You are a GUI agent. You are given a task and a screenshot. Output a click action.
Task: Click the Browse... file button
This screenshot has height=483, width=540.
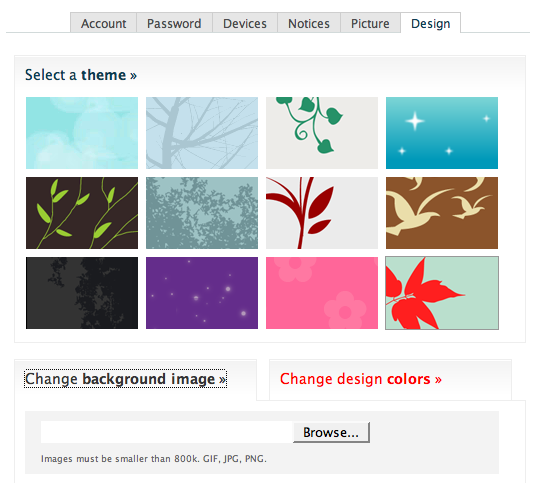[x=331, y=432]
